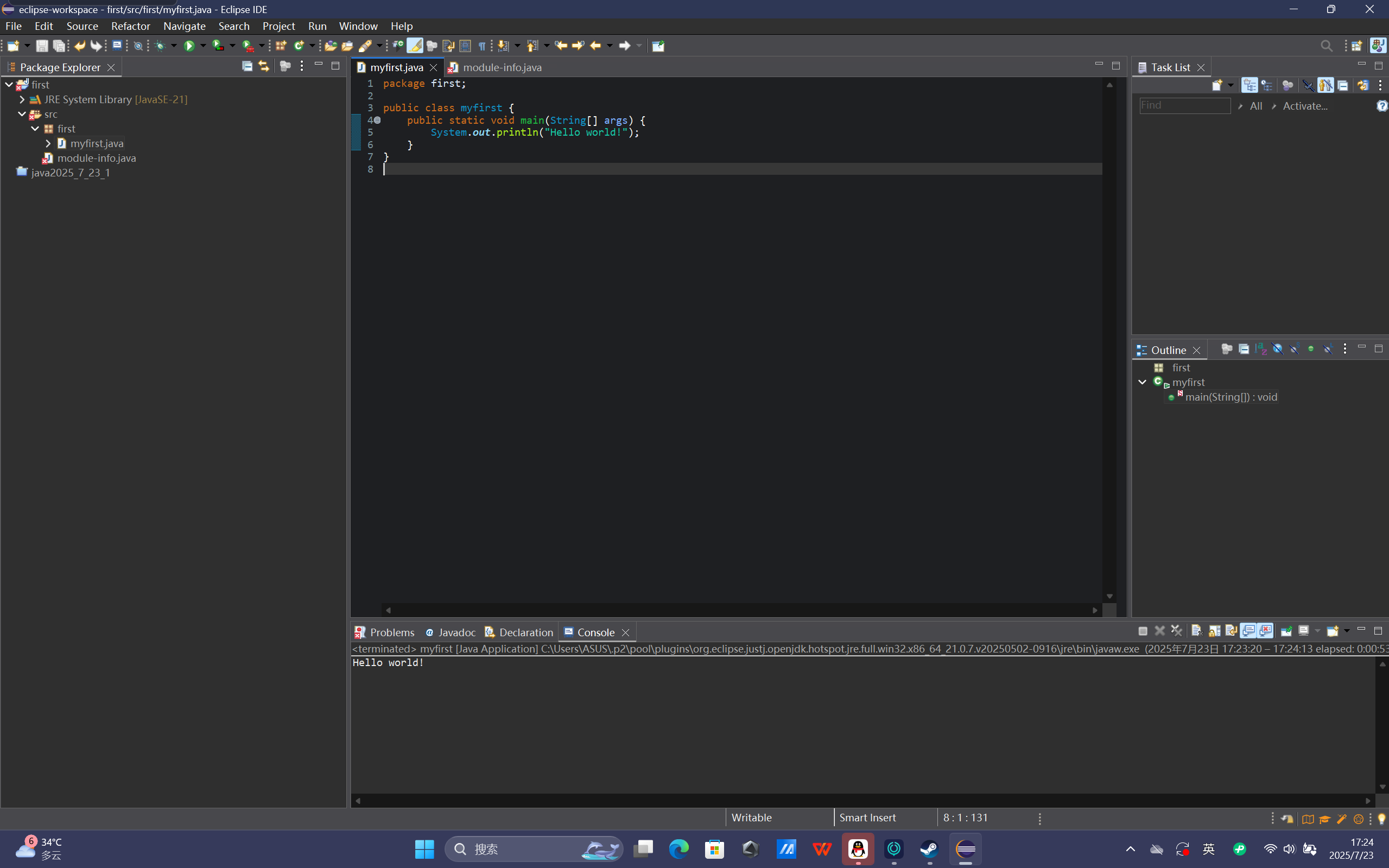The height and width of the screenshot is (868, 1389).
Task: Click the Debug bug icon
Action: coord(160,46)
